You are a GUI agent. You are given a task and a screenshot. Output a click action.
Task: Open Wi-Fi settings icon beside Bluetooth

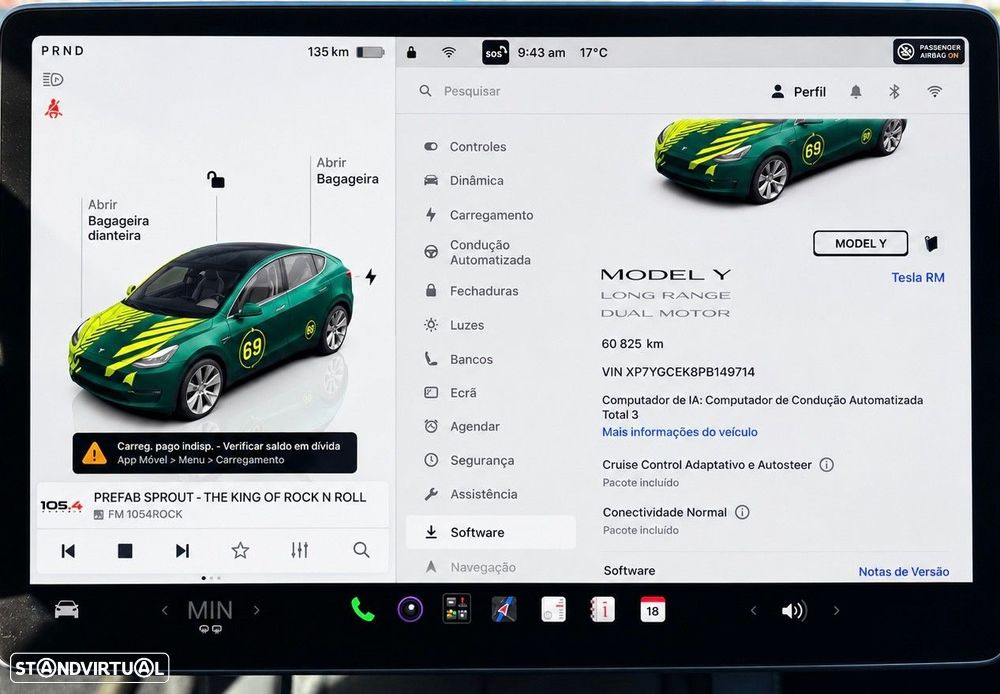coord(934,92)
